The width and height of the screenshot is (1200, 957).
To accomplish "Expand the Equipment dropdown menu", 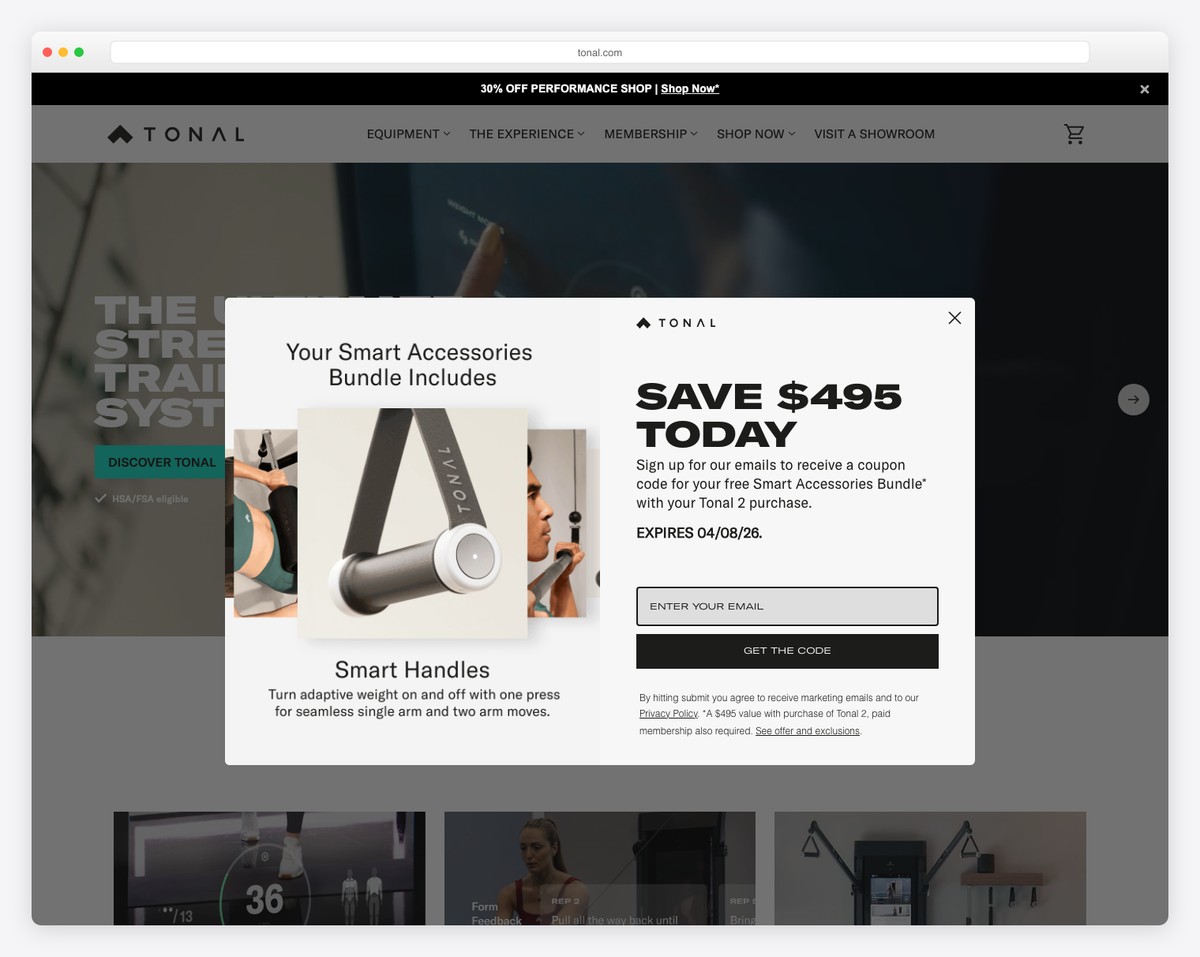I will pos(408,134).
